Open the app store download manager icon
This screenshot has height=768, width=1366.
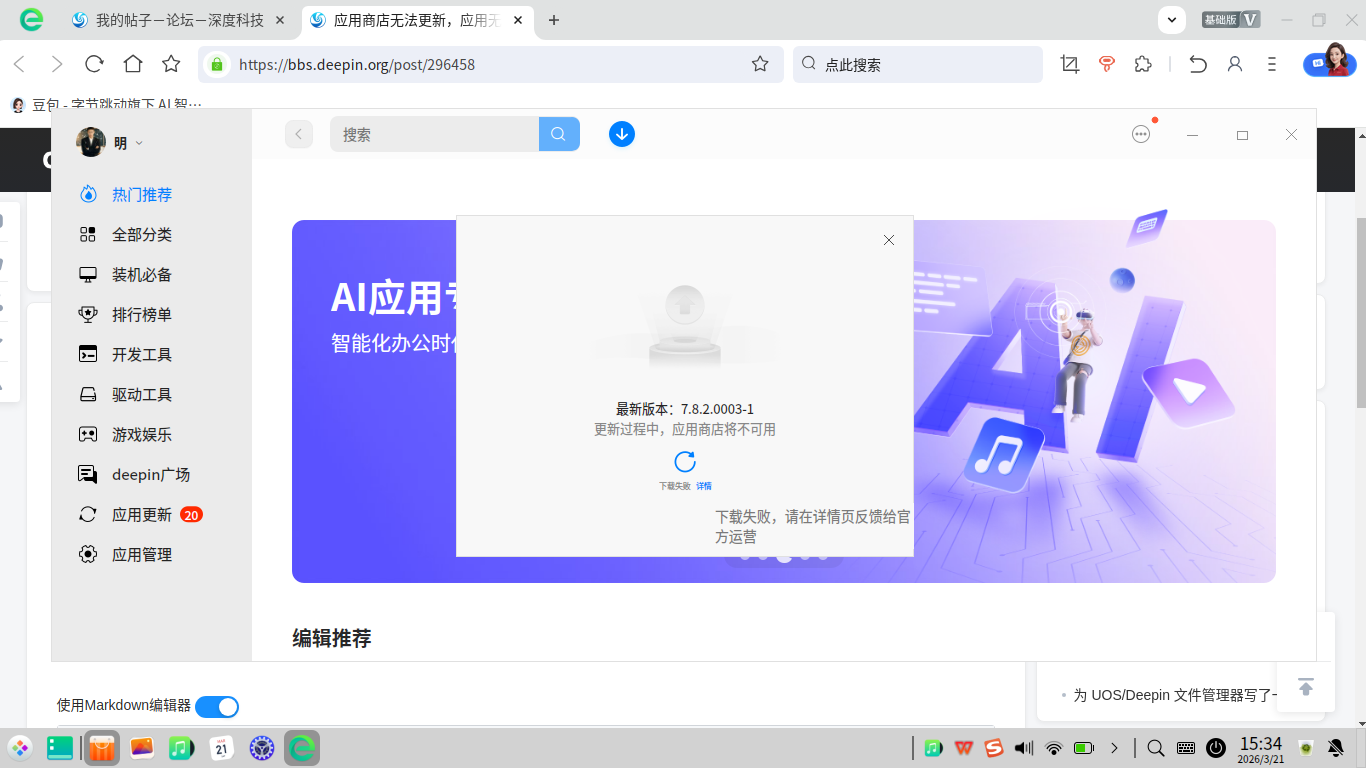[622, 134]
